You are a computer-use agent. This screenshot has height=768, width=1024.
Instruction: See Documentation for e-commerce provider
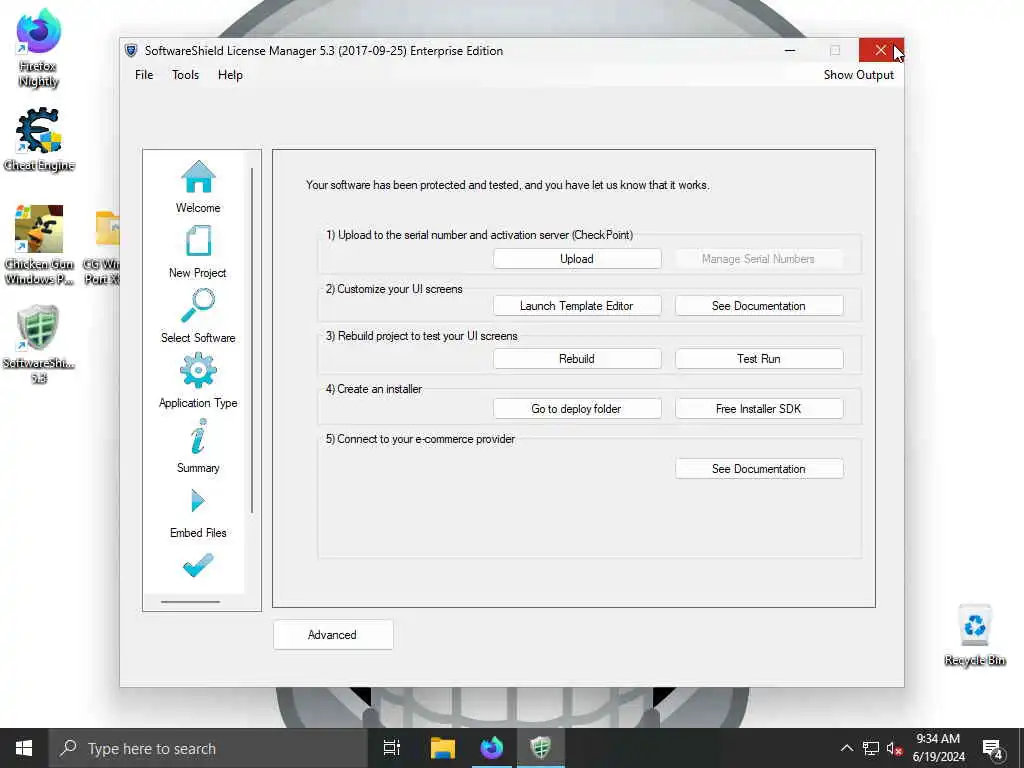[759, 469]
